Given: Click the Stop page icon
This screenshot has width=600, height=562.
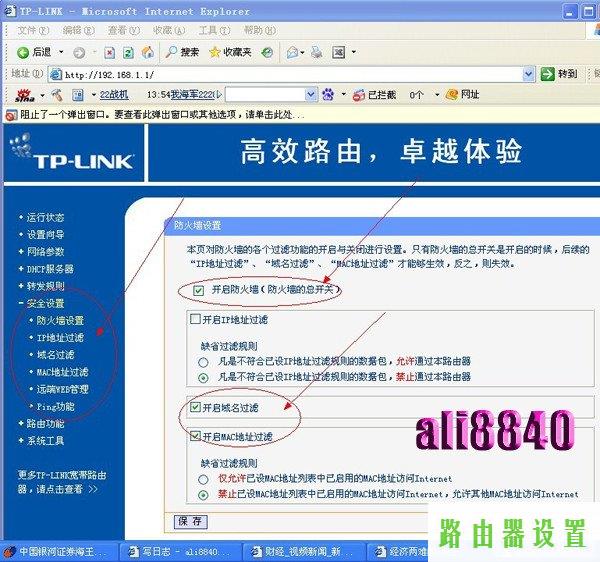Looking at the screenshot, I should click(109, 52).
